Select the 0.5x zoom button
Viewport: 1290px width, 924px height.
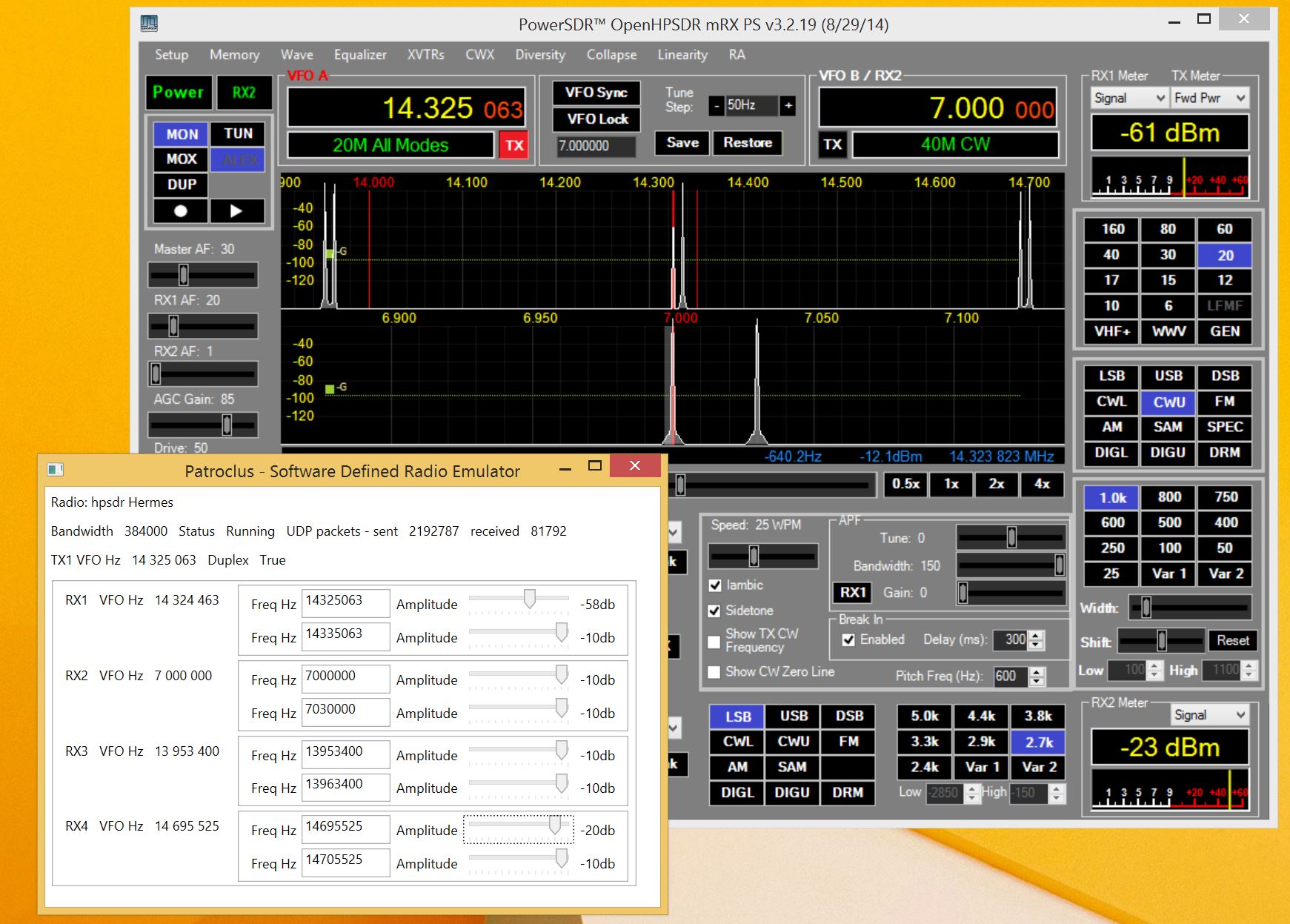click(x=905, y=485)
